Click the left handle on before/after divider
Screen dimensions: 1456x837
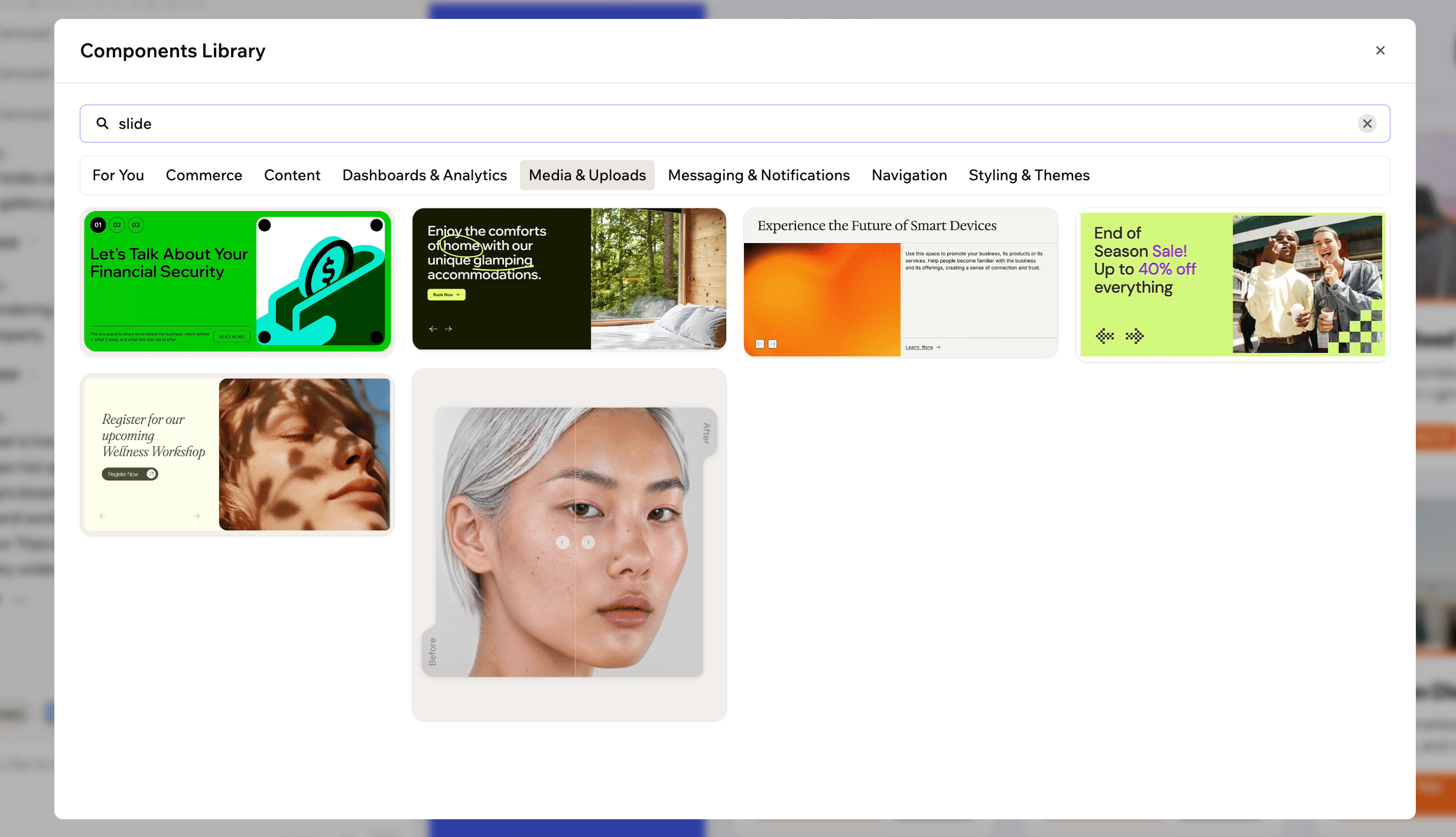(x=563, y=542)
